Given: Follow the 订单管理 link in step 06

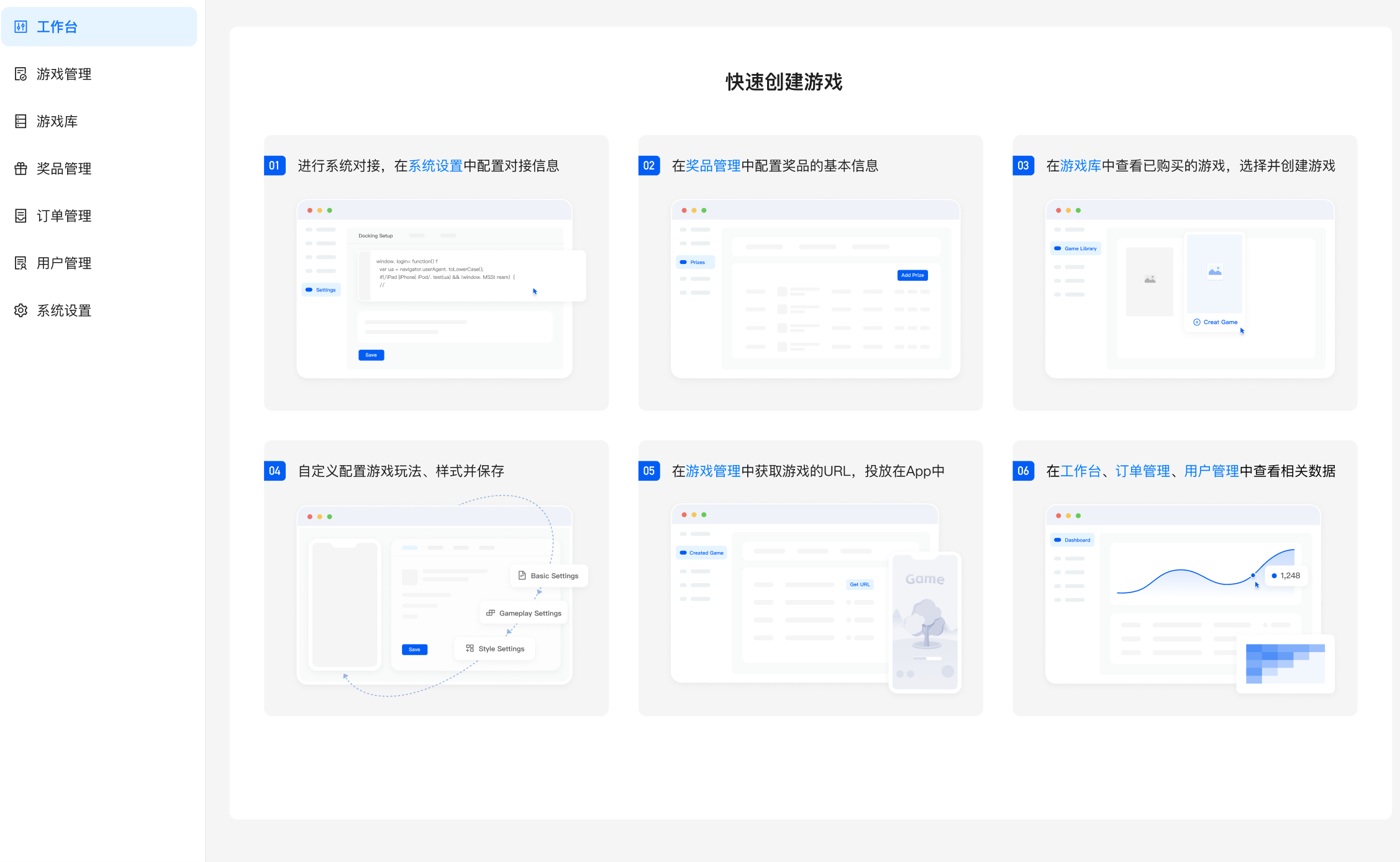Looking at the screenshot, I should (1142, 471).
